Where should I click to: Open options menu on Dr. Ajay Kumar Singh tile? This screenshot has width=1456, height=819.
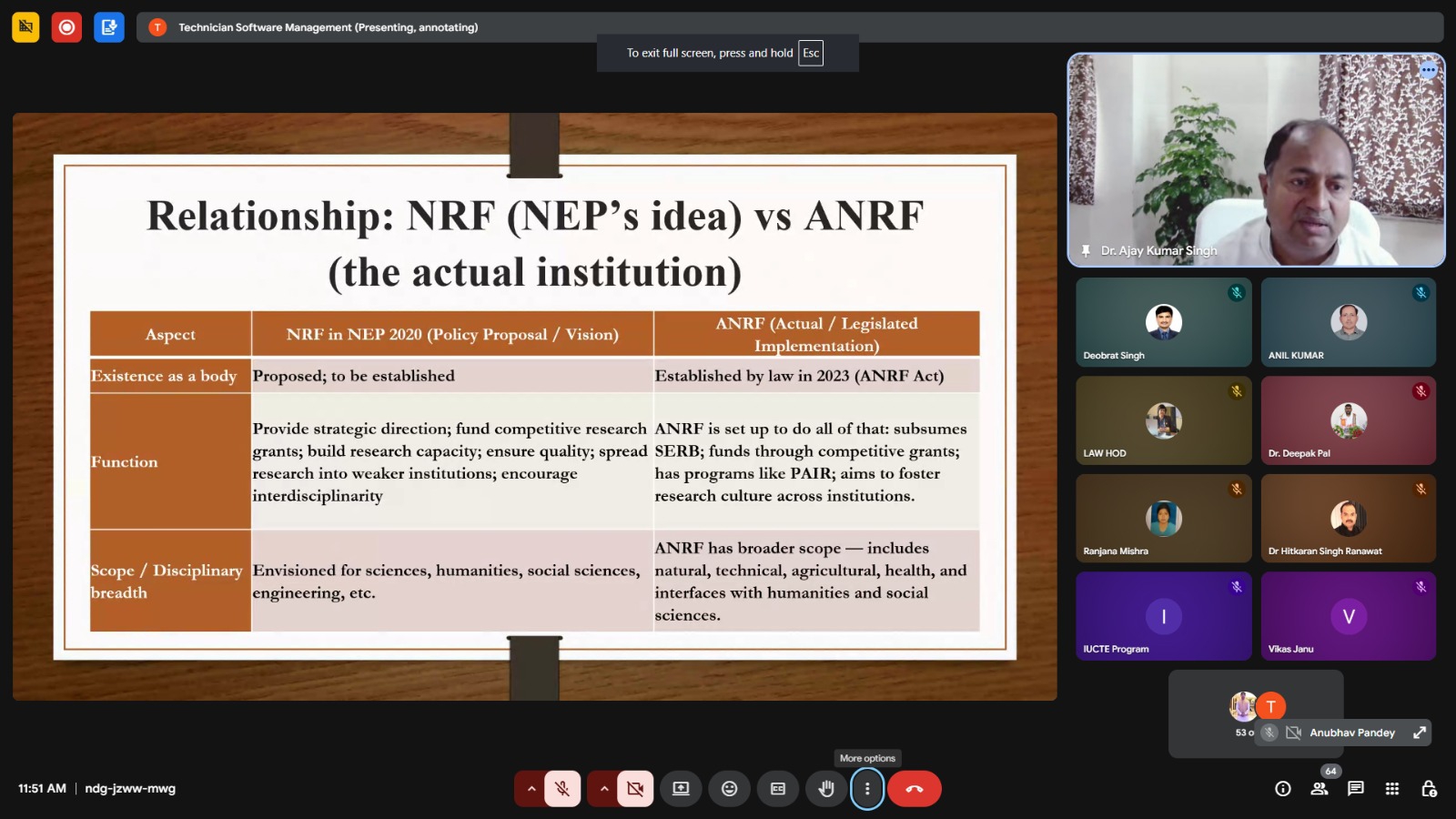point(1428,70)
